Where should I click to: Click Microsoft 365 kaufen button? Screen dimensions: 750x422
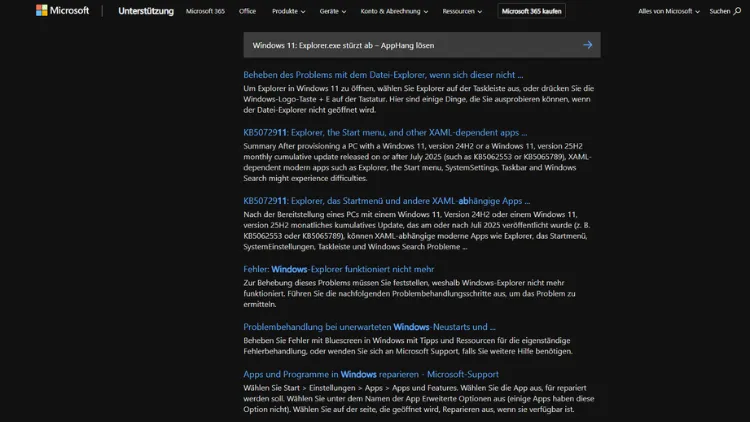click(x=531, y=11)
